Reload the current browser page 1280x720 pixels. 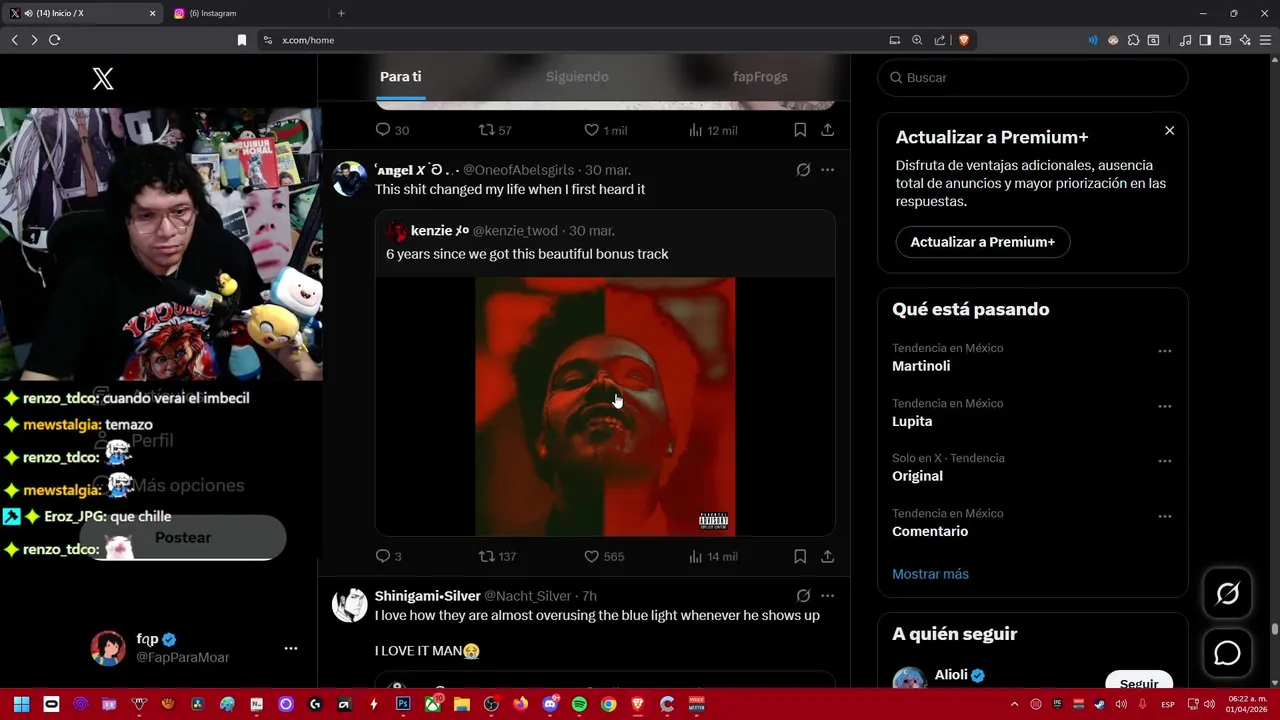click(54, 40)
